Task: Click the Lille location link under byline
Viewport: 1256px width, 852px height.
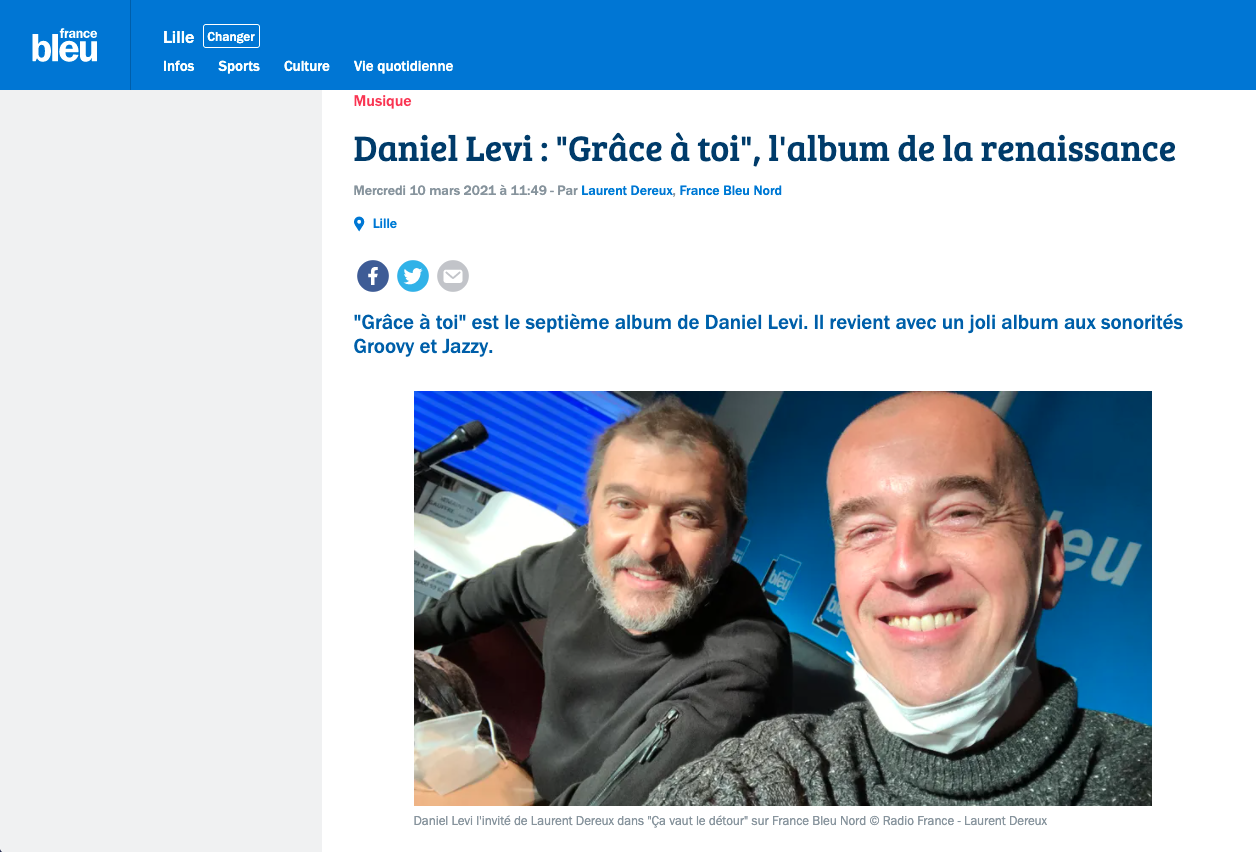Action: 385,224
